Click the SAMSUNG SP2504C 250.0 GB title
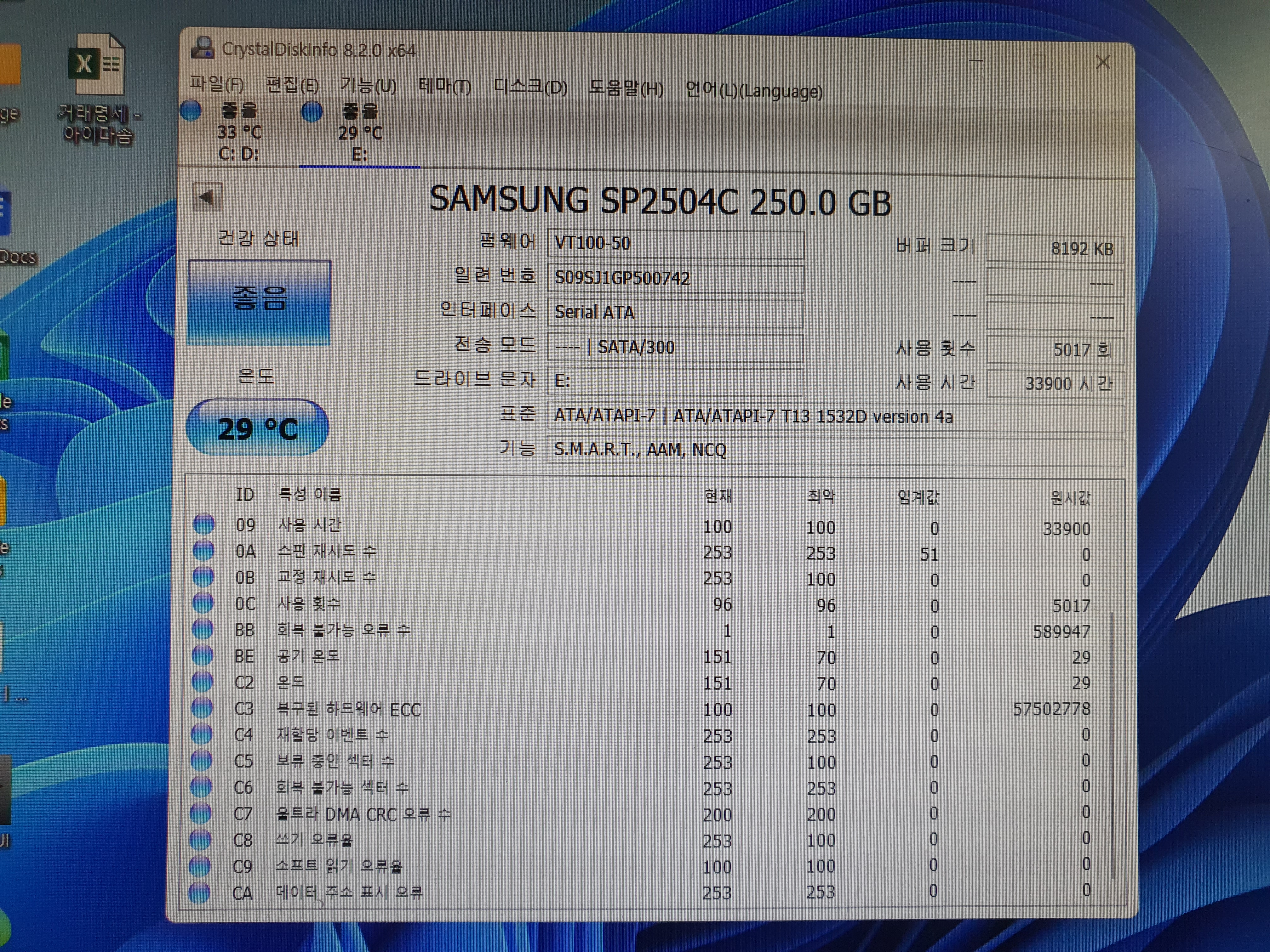This screenshot has height=952, width=1270. coord(660,201)
